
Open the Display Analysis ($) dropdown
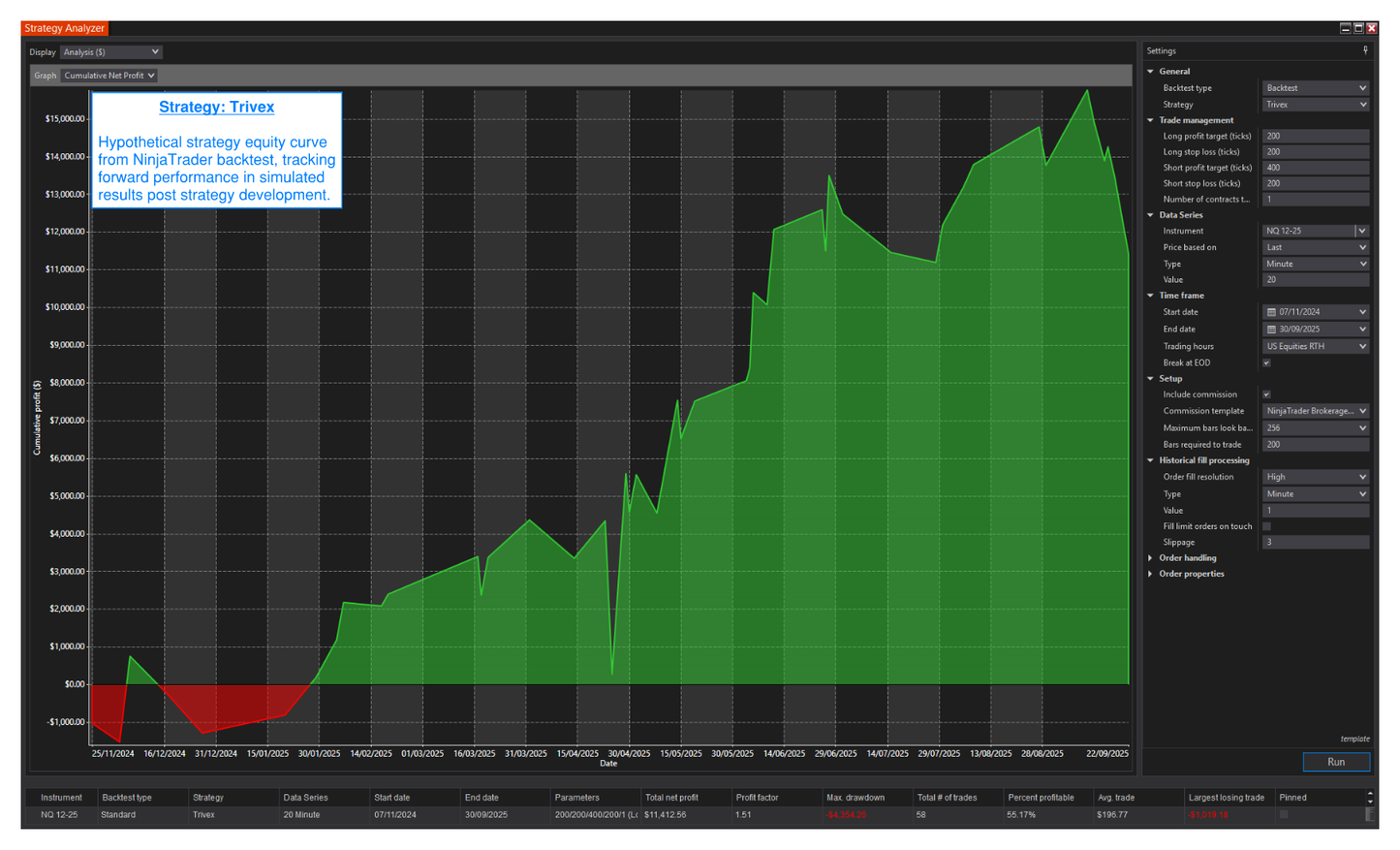pyautogui.click(x=111, y=52)
